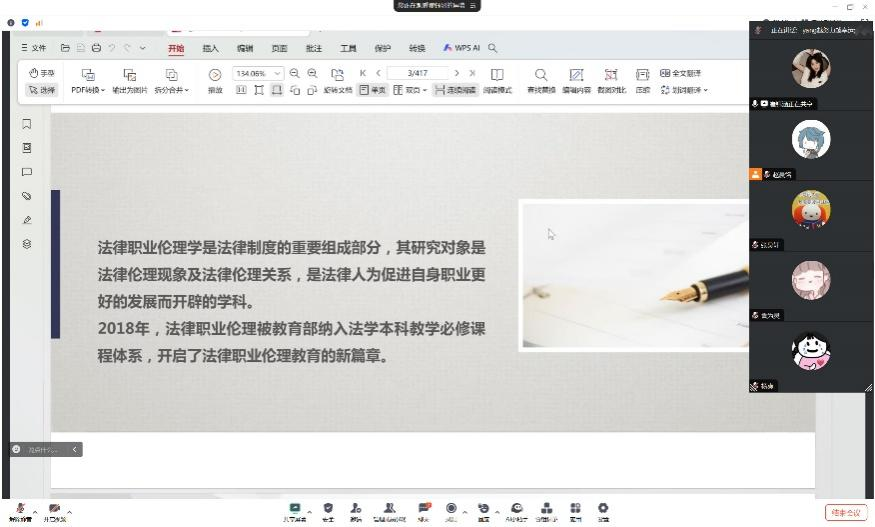Screen dimensions: 875x527
Task: Switch to 手型 hand mode
Action: coord(42,73)
